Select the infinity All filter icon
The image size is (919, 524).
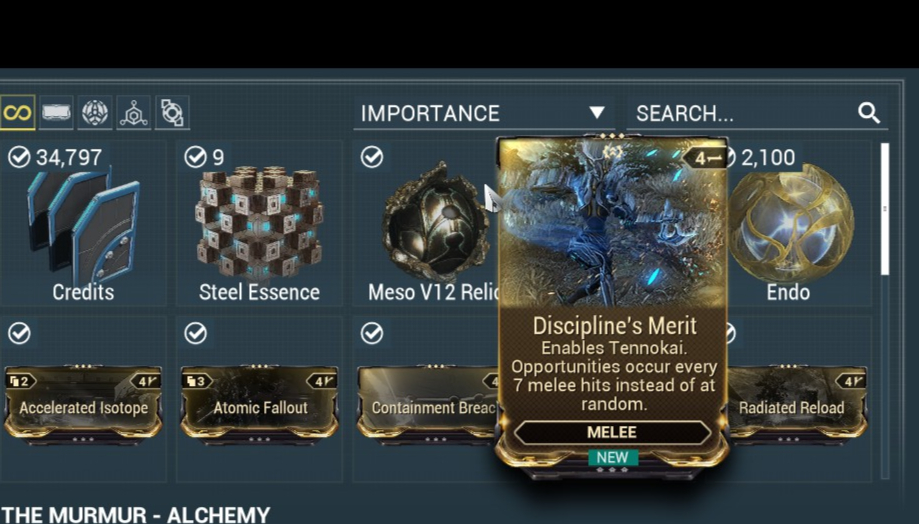tap(17, 112)
